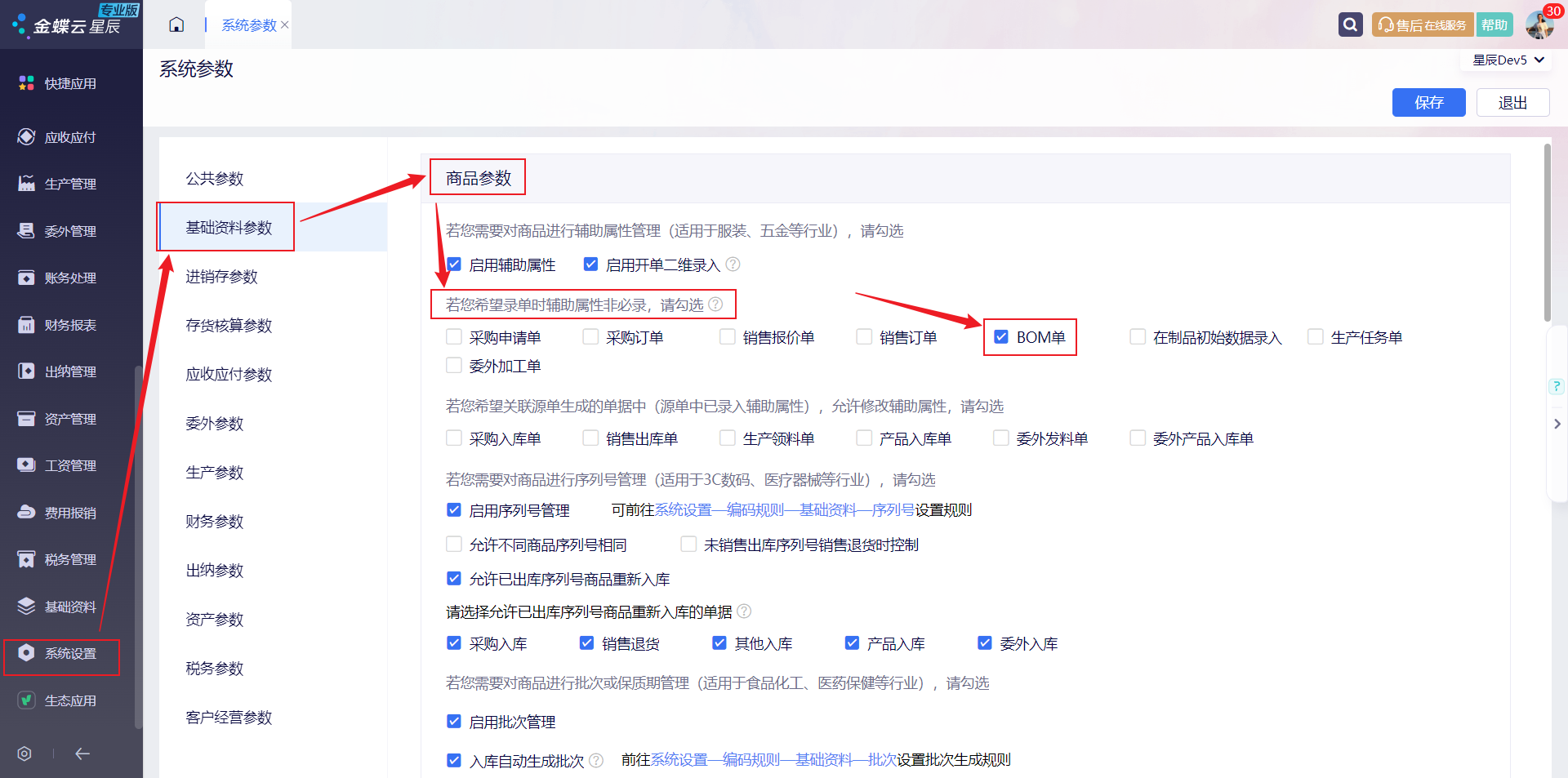This screenshot has height=778, width=1568.
Task: Open the 售后在线服务 button
Action: click(1423, 25)
